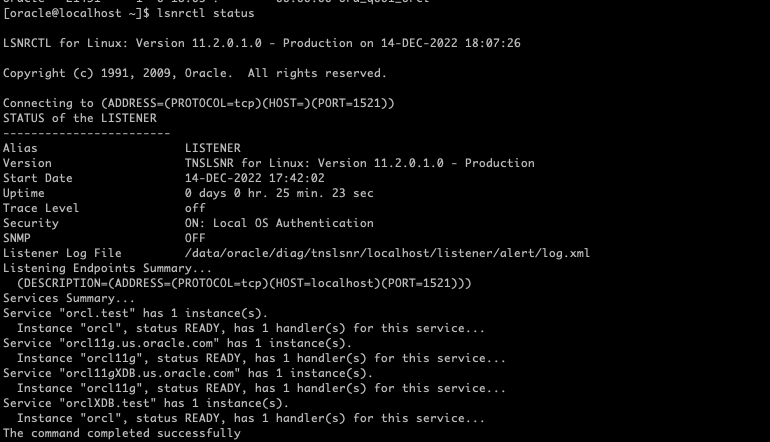Click the '[oracle@localhost ~]$' shell prompt

pyautogui.click(x=76, y=13)
